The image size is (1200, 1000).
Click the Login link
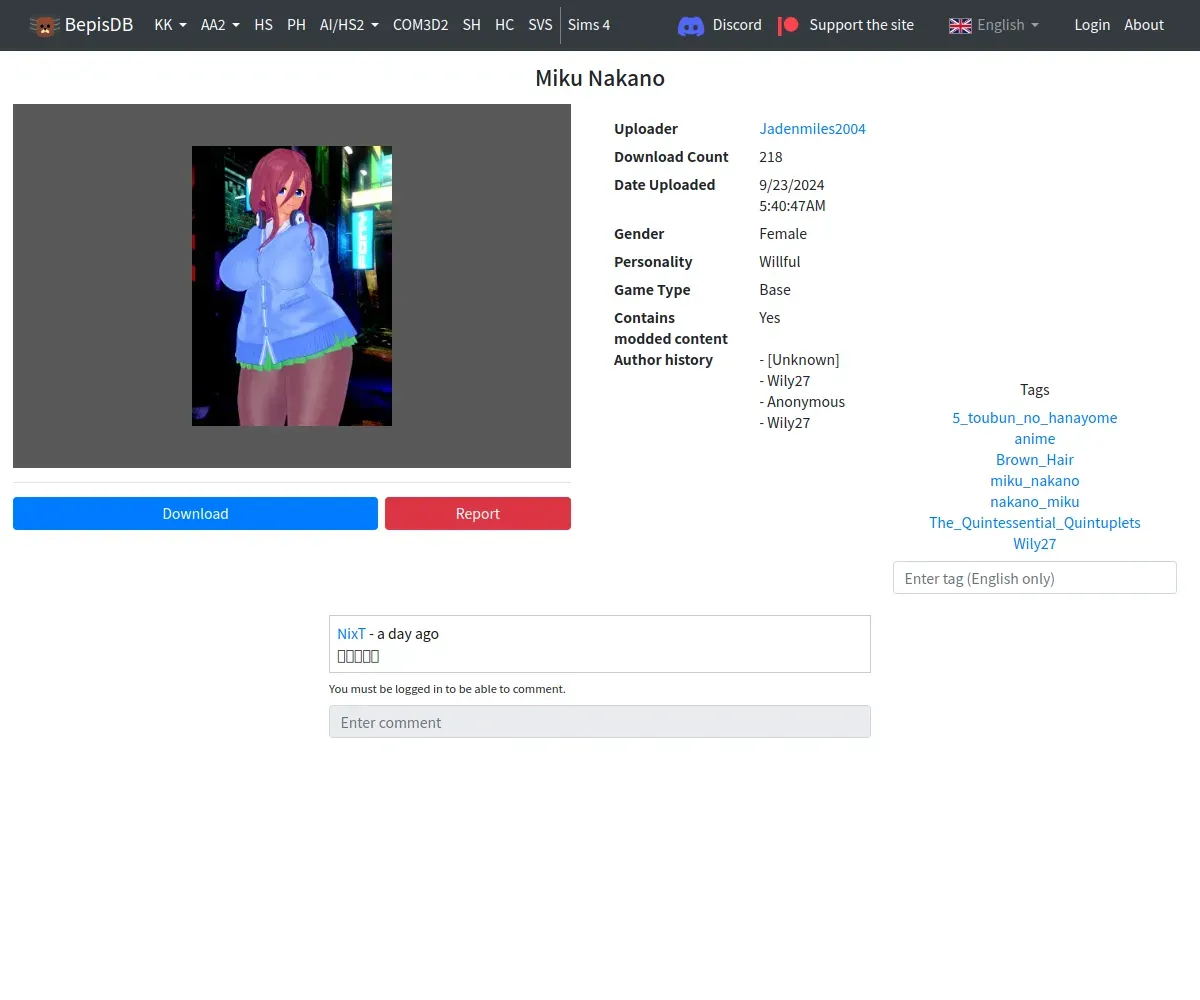coord(1092,25)
